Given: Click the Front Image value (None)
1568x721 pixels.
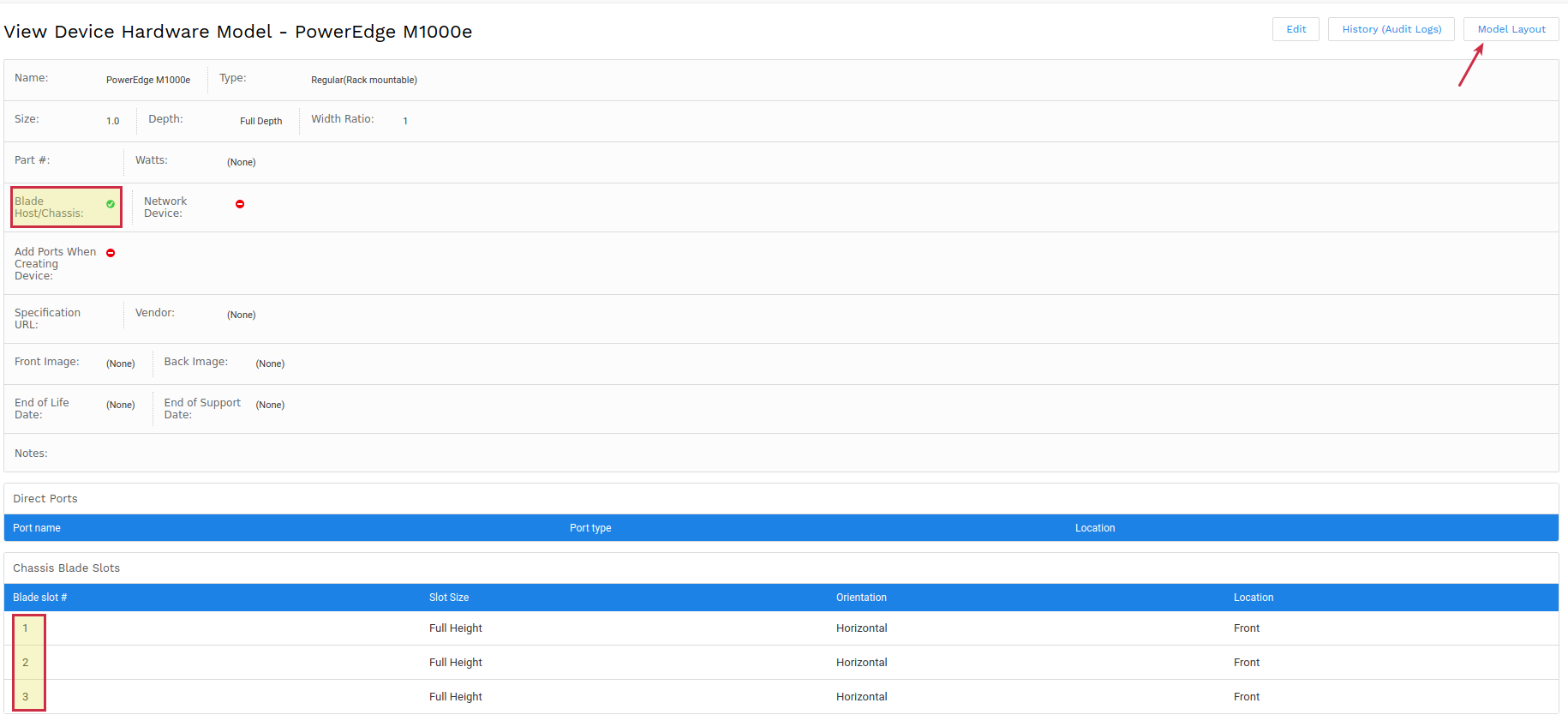Looking at the screenshot, I should click(x=121, y=364).
